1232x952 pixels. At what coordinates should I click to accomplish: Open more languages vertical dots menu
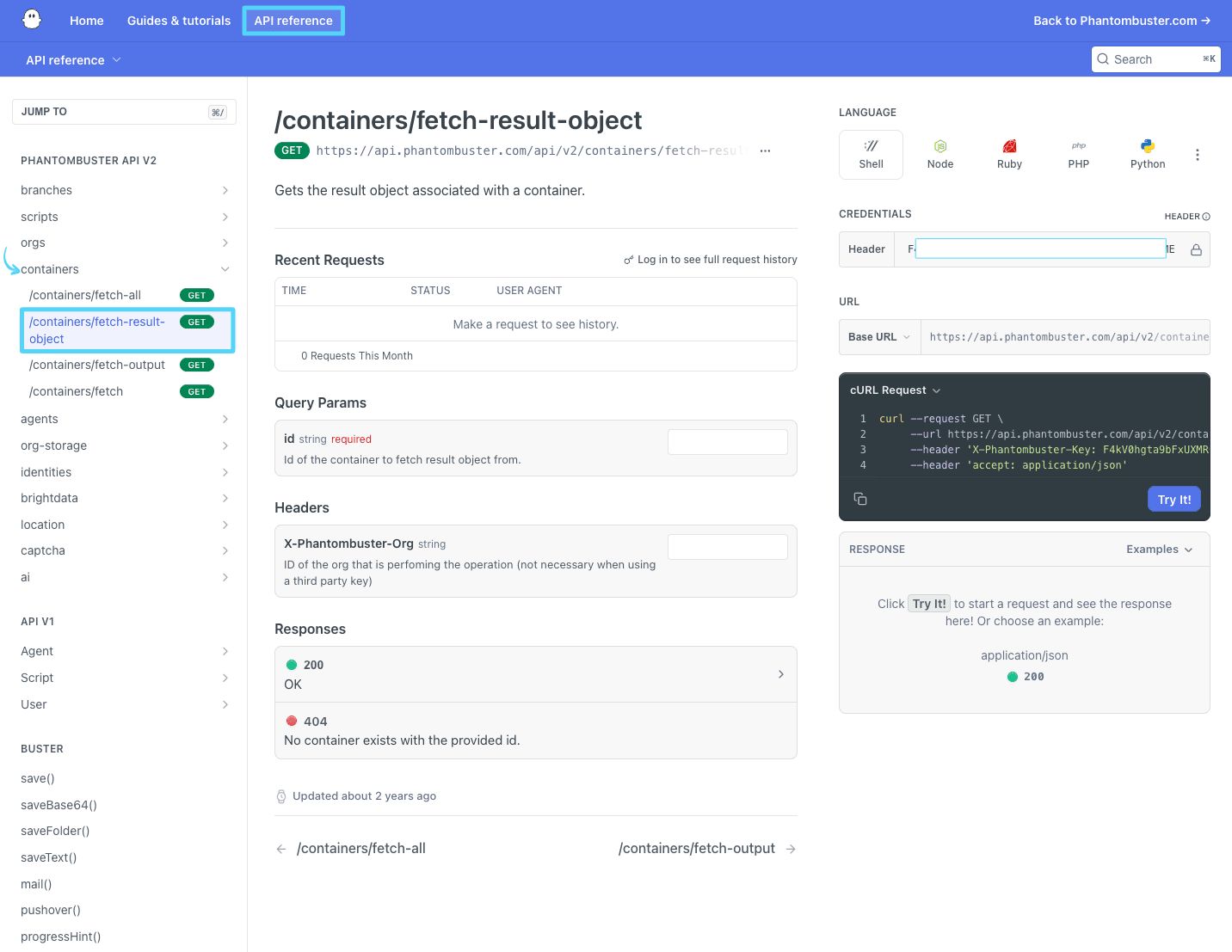[x=1198, y=155]
